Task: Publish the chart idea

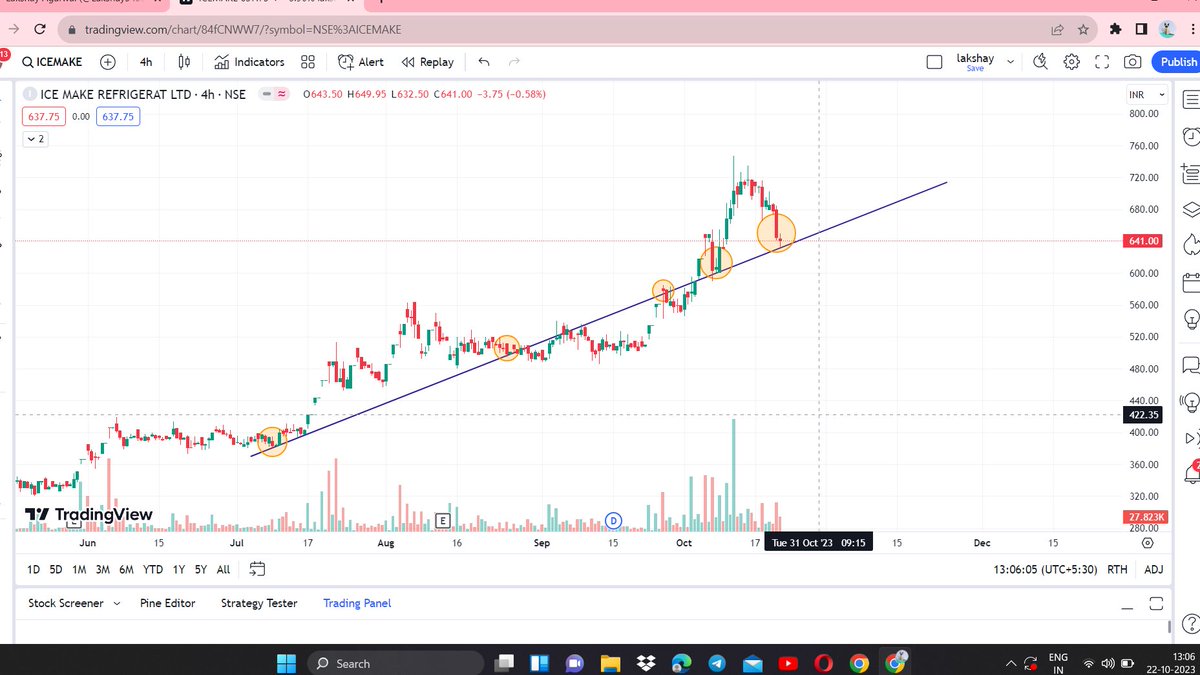Action: point(1177,62)
